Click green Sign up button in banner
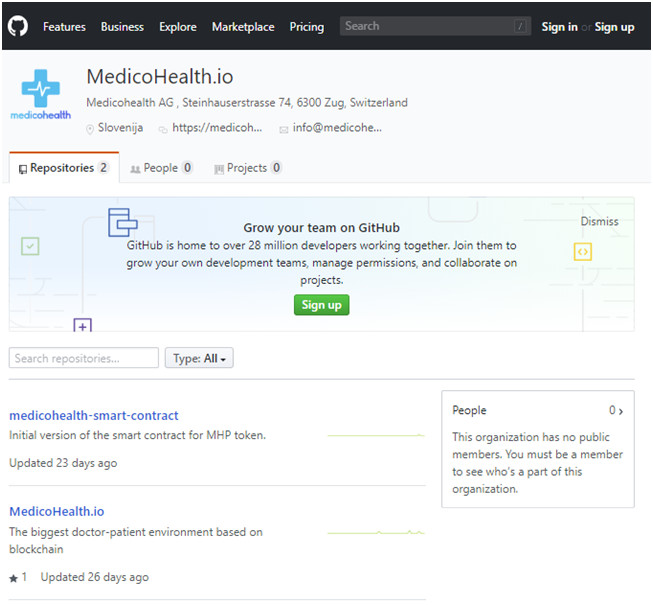The height and width of the screenshot is (605, 653). 322,305
